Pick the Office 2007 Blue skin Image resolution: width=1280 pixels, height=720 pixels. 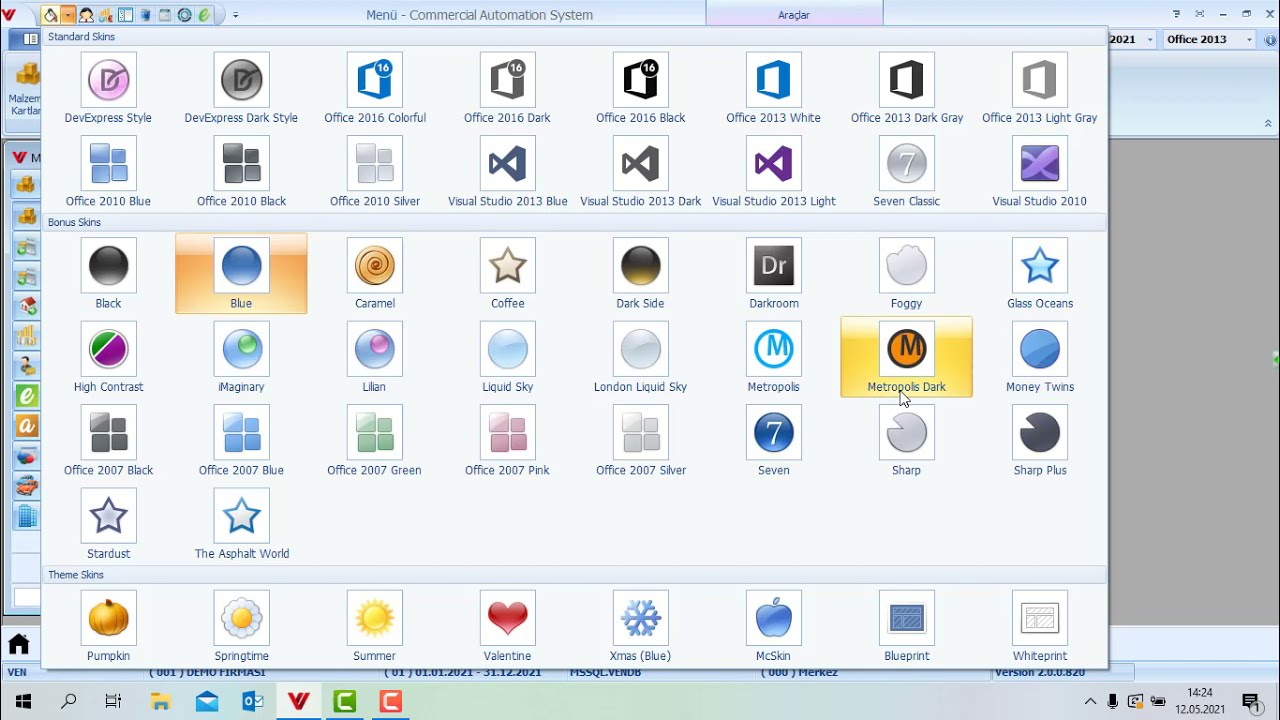241,440
